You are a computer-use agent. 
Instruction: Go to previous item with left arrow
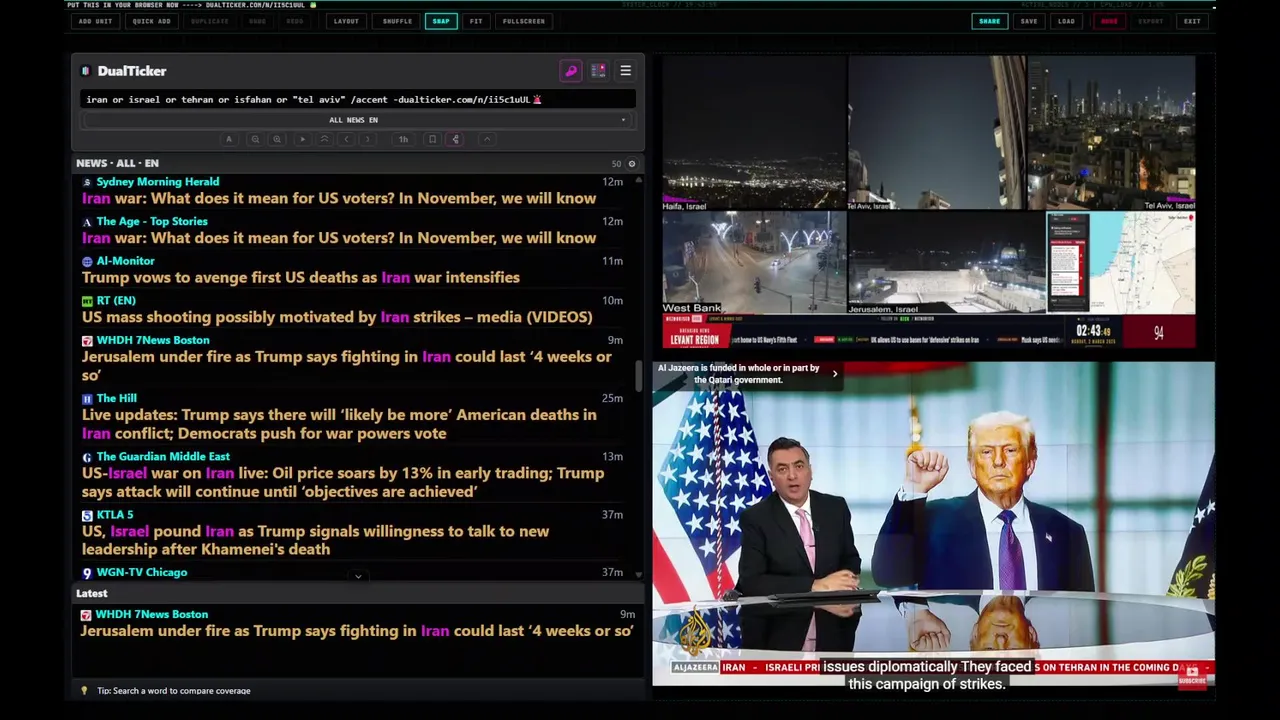[346, 139]
